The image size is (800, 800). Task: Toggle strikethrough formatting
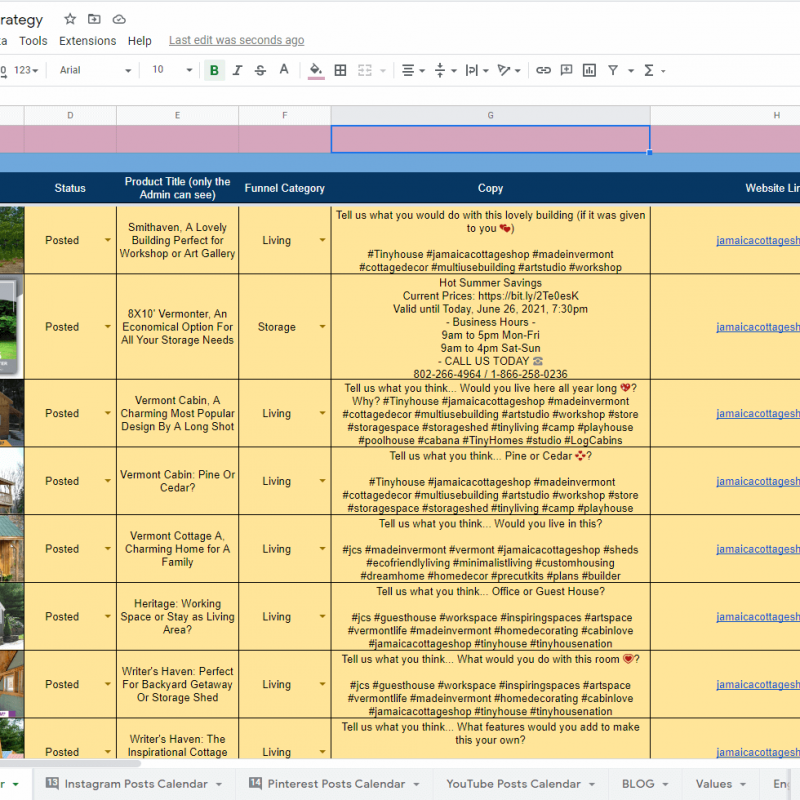[x=260, y=70]
